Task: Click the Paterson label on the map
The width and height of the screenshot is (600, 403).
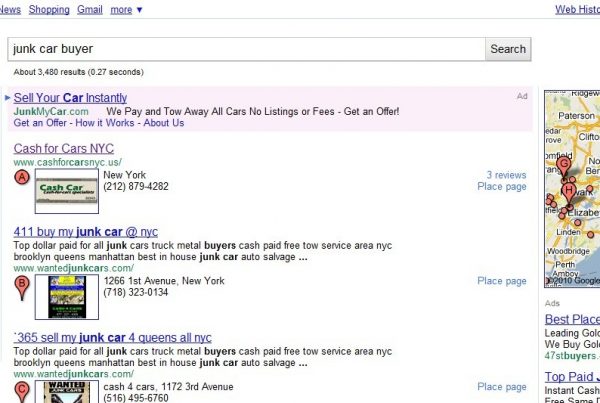Action: [576, 116]
